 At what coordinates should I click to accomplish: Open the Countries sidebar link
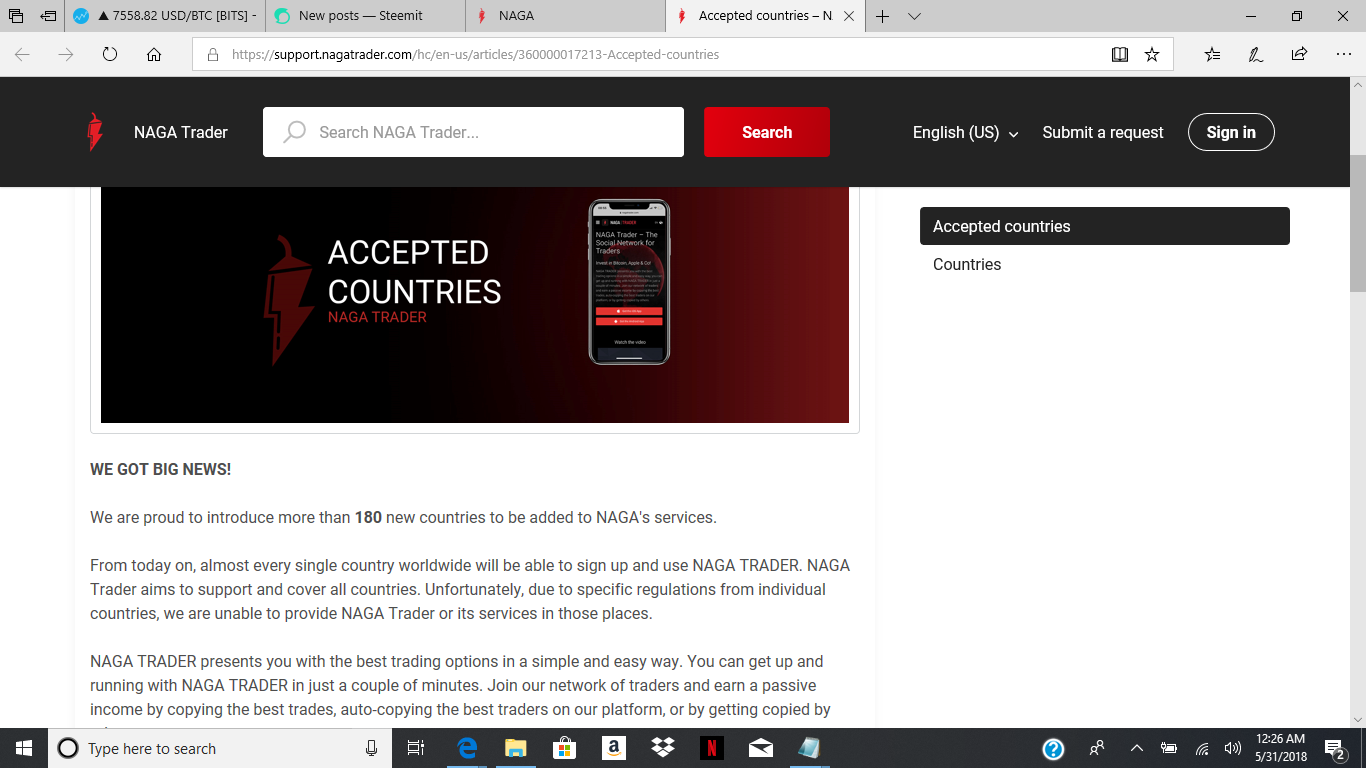(x=966, y=264)
